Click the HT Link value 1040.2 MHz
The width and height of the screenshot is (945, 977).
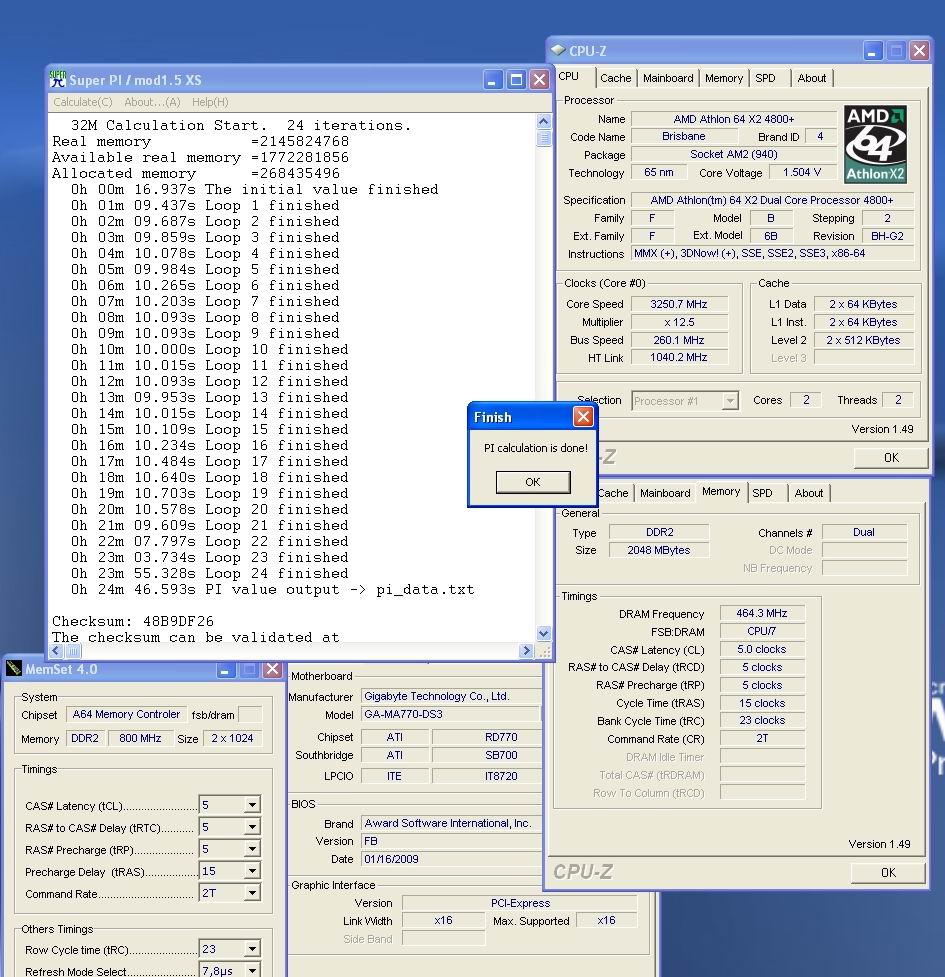(679, 357)
